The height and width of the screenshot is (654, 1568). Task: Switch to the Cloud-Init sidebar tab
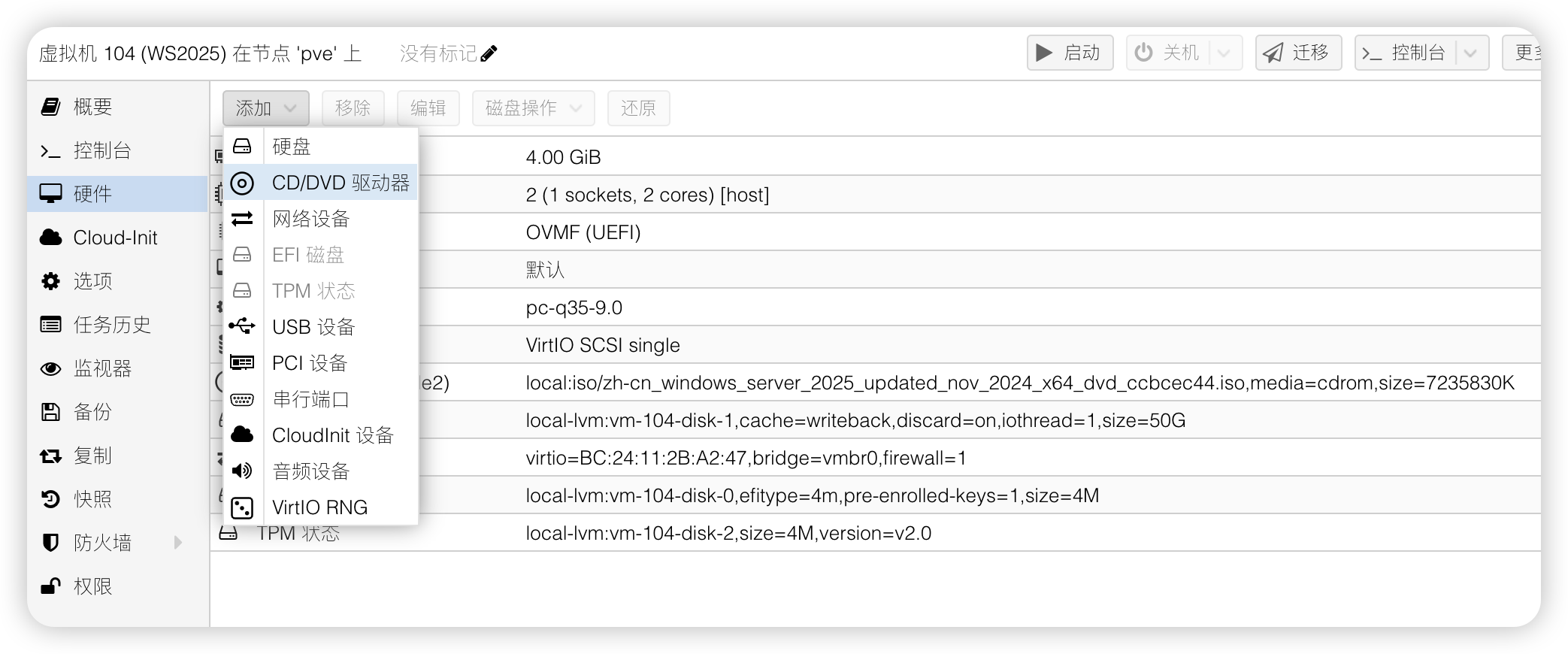pos(115,238)
